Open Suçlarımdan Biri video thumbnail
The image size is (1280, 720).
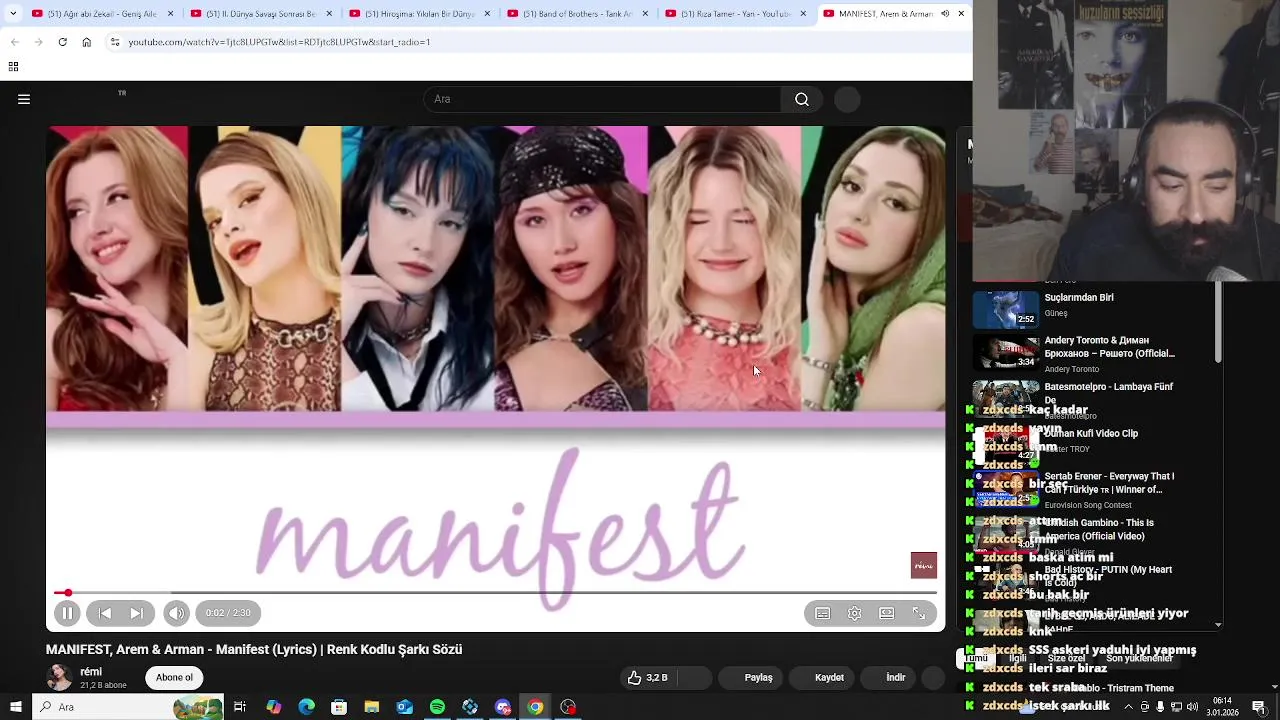click(1006, 309)
